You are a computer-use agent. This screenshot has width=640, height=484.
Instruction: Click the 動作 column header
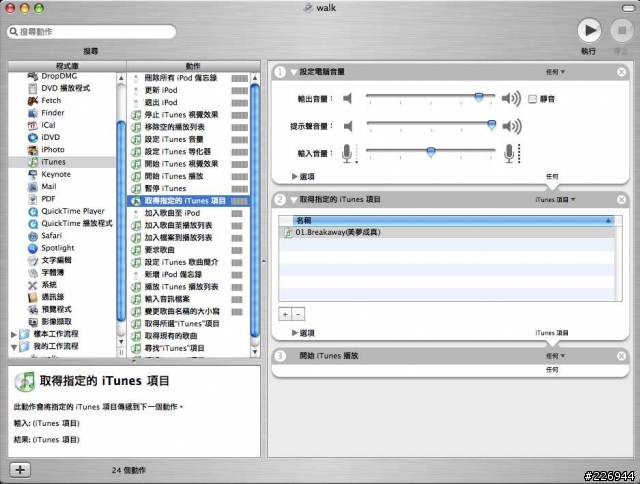pos(193,66)
